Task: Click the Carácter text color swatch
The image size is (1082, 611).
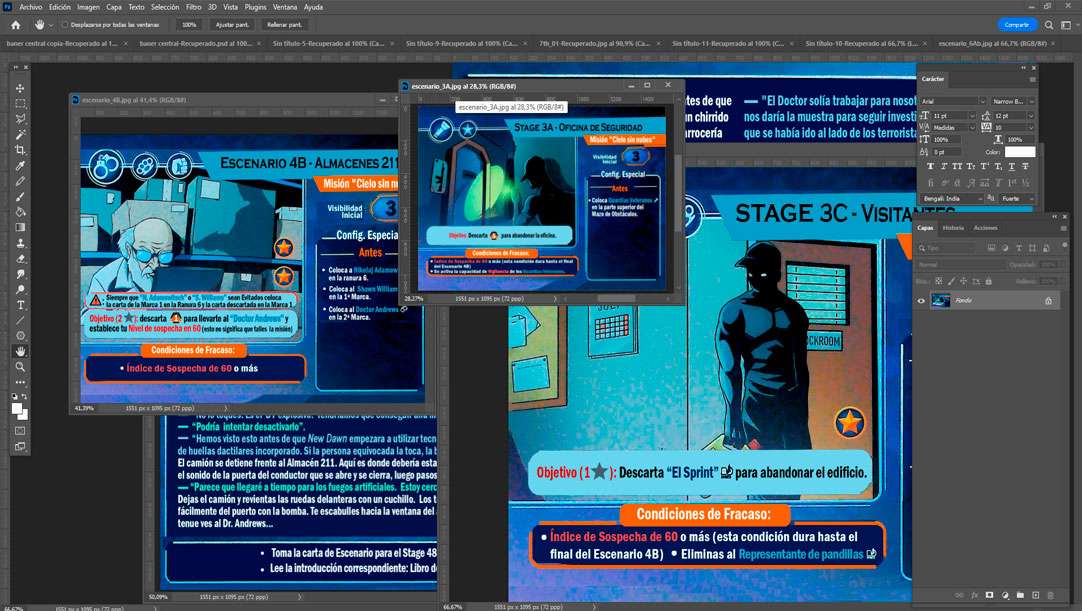Action: click(1019, 152)
